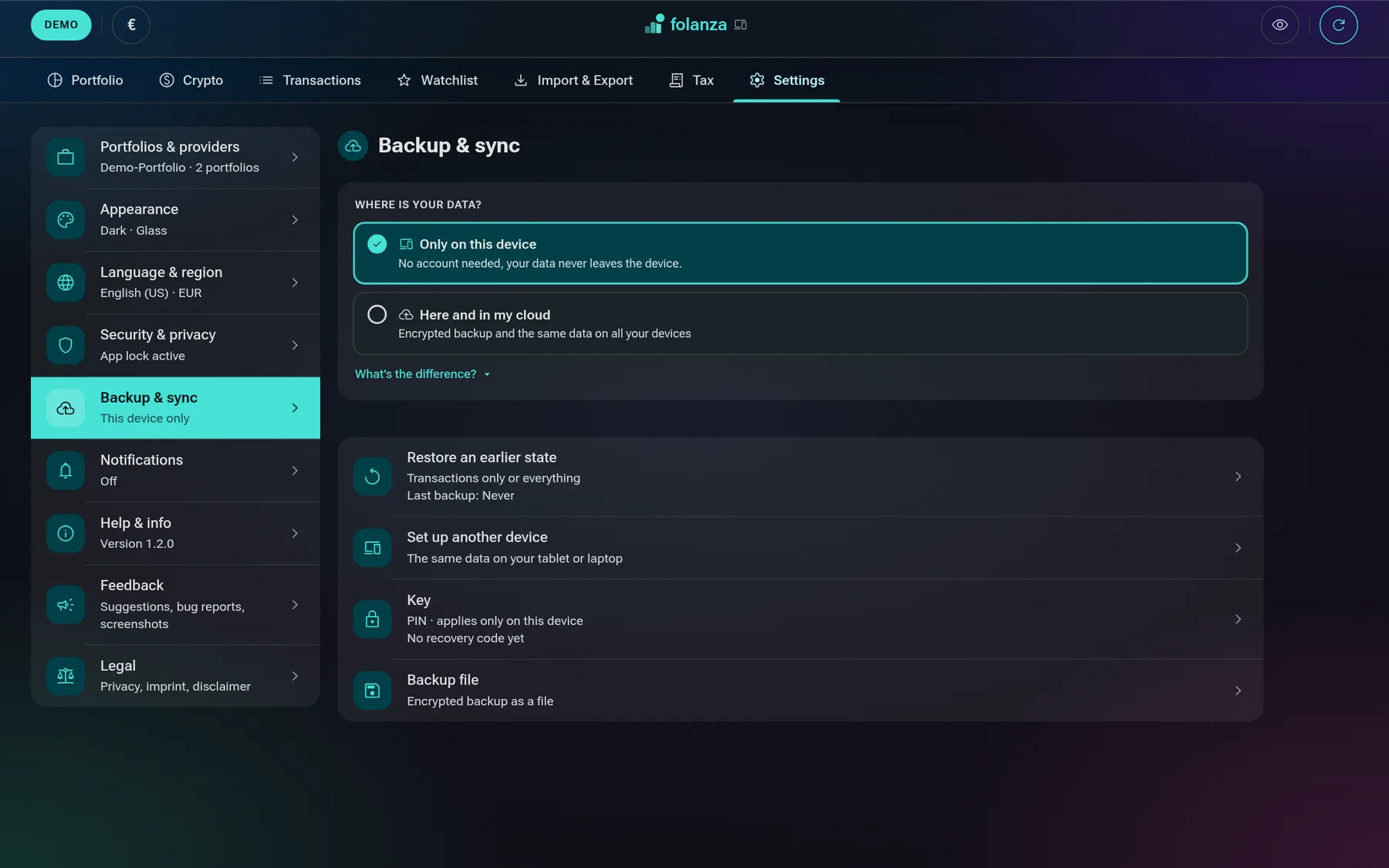Click the Backup & sync cloud icon in sidebar
The height and width of the screenshot is (868, 1389).
pyautogui.click(x=66, y=408)
